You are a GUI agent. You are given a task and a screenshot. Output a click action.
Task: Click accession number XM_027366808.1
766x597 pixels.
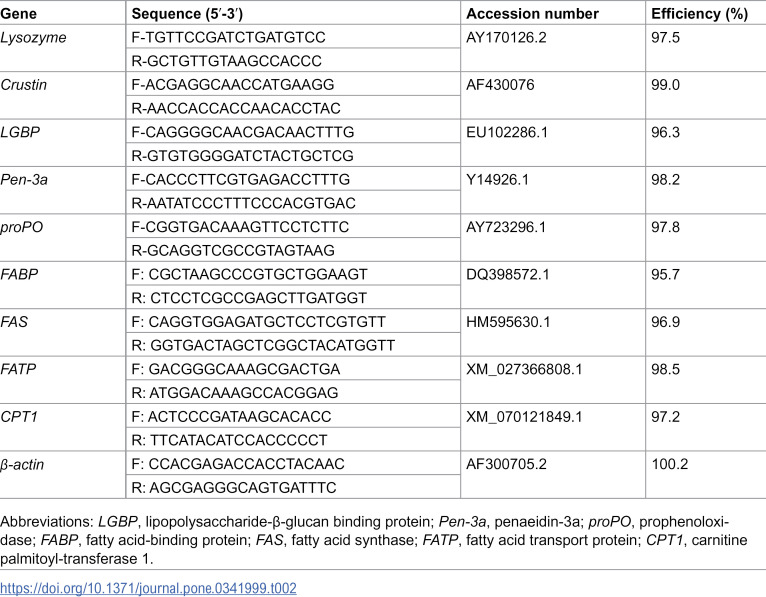pyautogui.click(x=524, y=369)
